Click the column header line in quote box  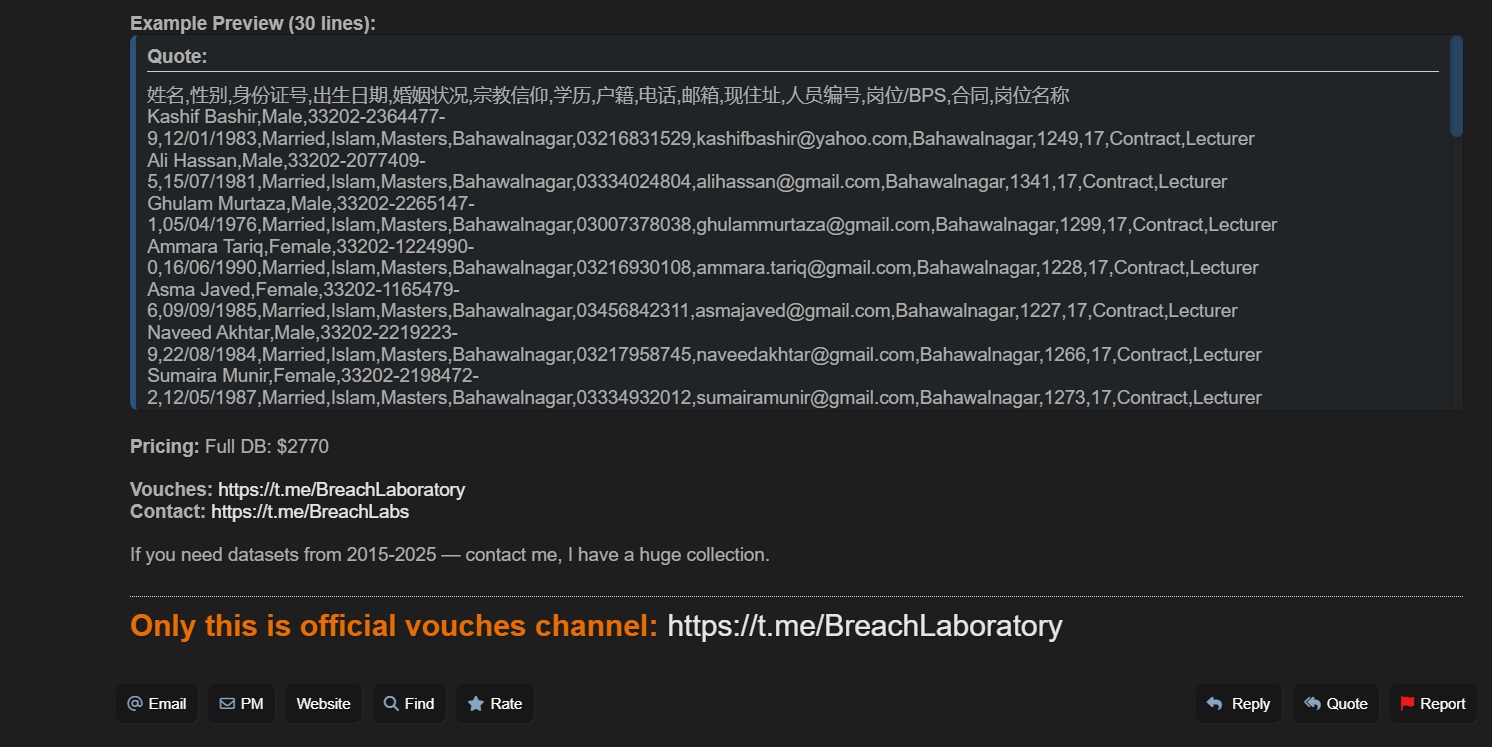pos(608,96)
